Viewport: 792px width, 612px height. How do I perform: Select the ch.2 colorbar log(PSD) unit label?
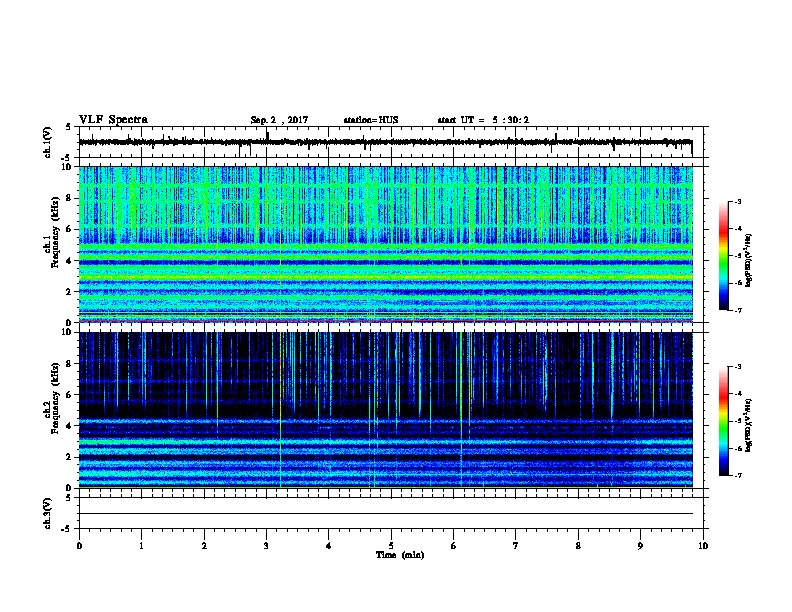point(748,425)
